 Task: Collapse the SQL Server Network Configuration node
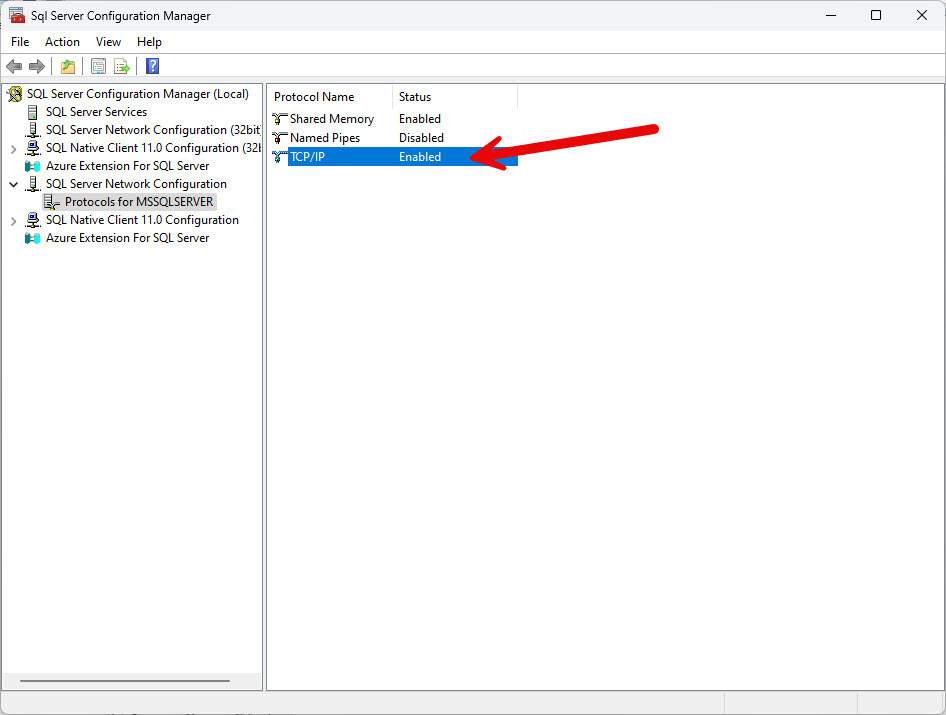click(x=13, y=185)
